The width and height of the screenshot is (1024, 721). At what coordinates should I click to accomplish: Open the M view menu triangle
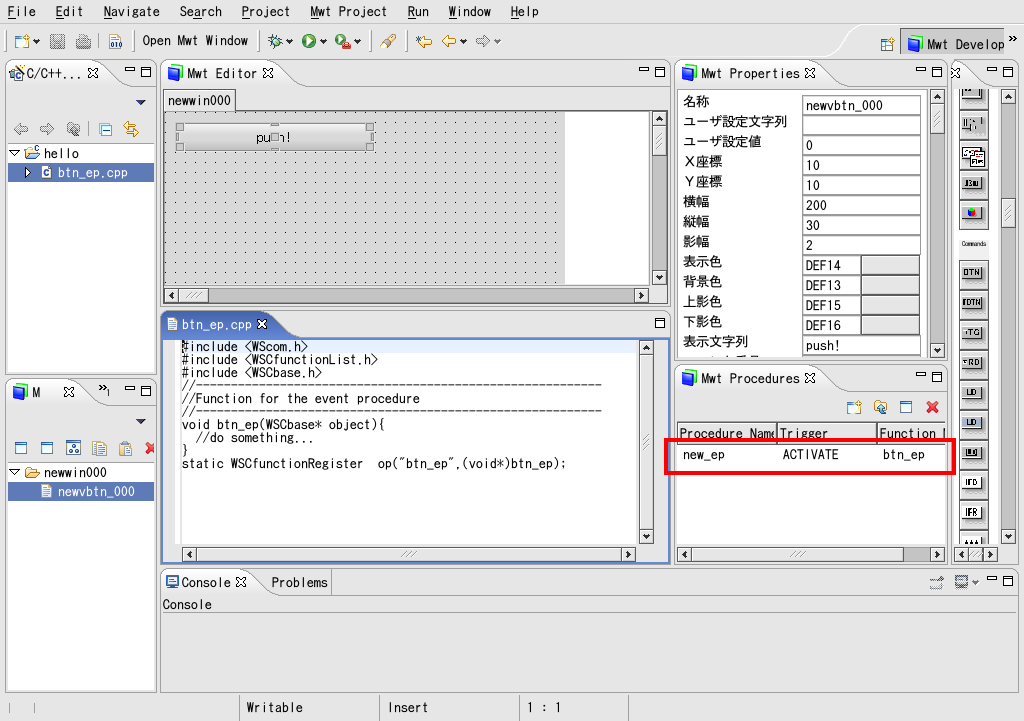pyautogui.click(x=140, y=422)
